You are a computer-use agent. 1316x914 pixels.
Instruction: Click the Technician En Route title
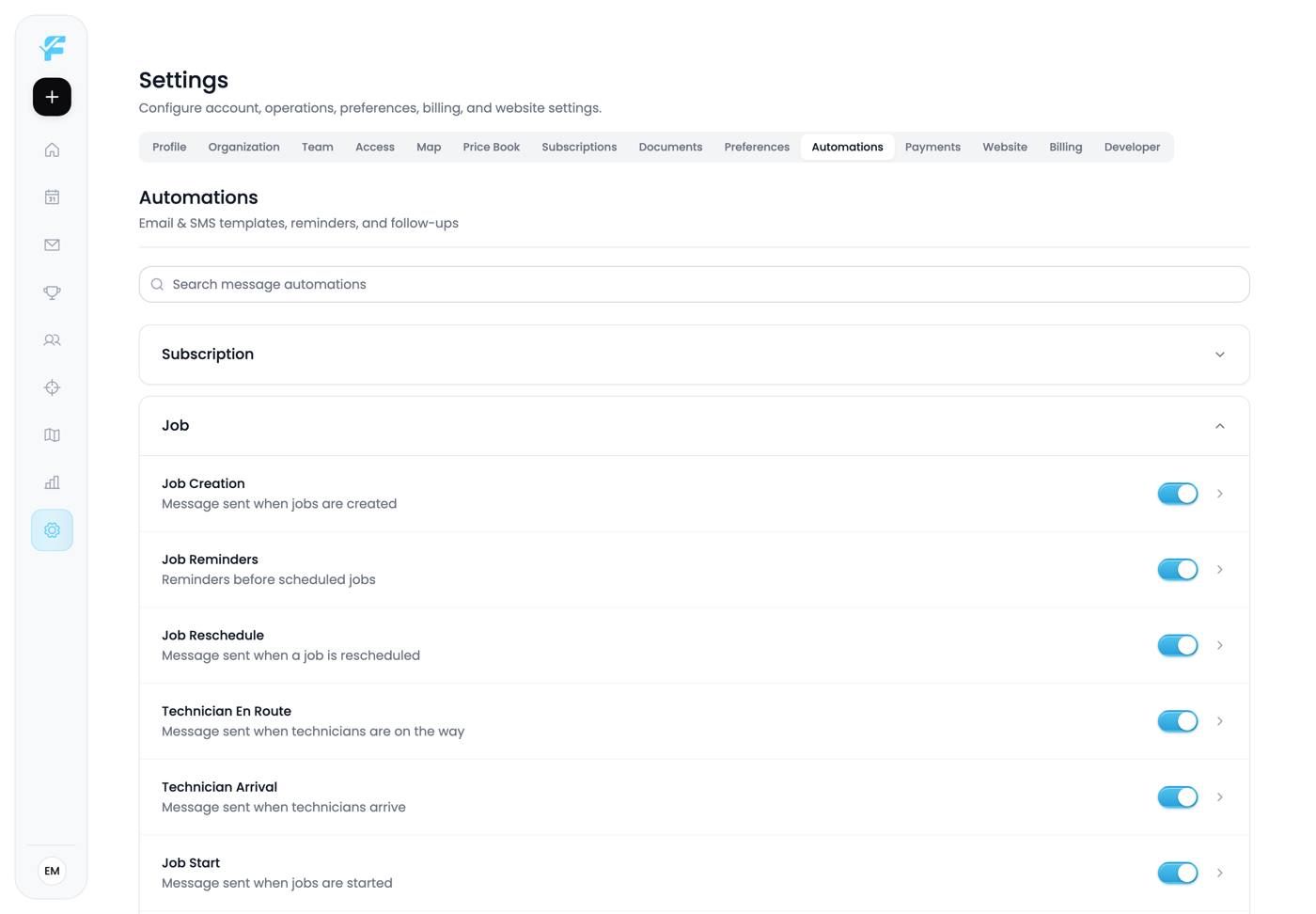227,711
